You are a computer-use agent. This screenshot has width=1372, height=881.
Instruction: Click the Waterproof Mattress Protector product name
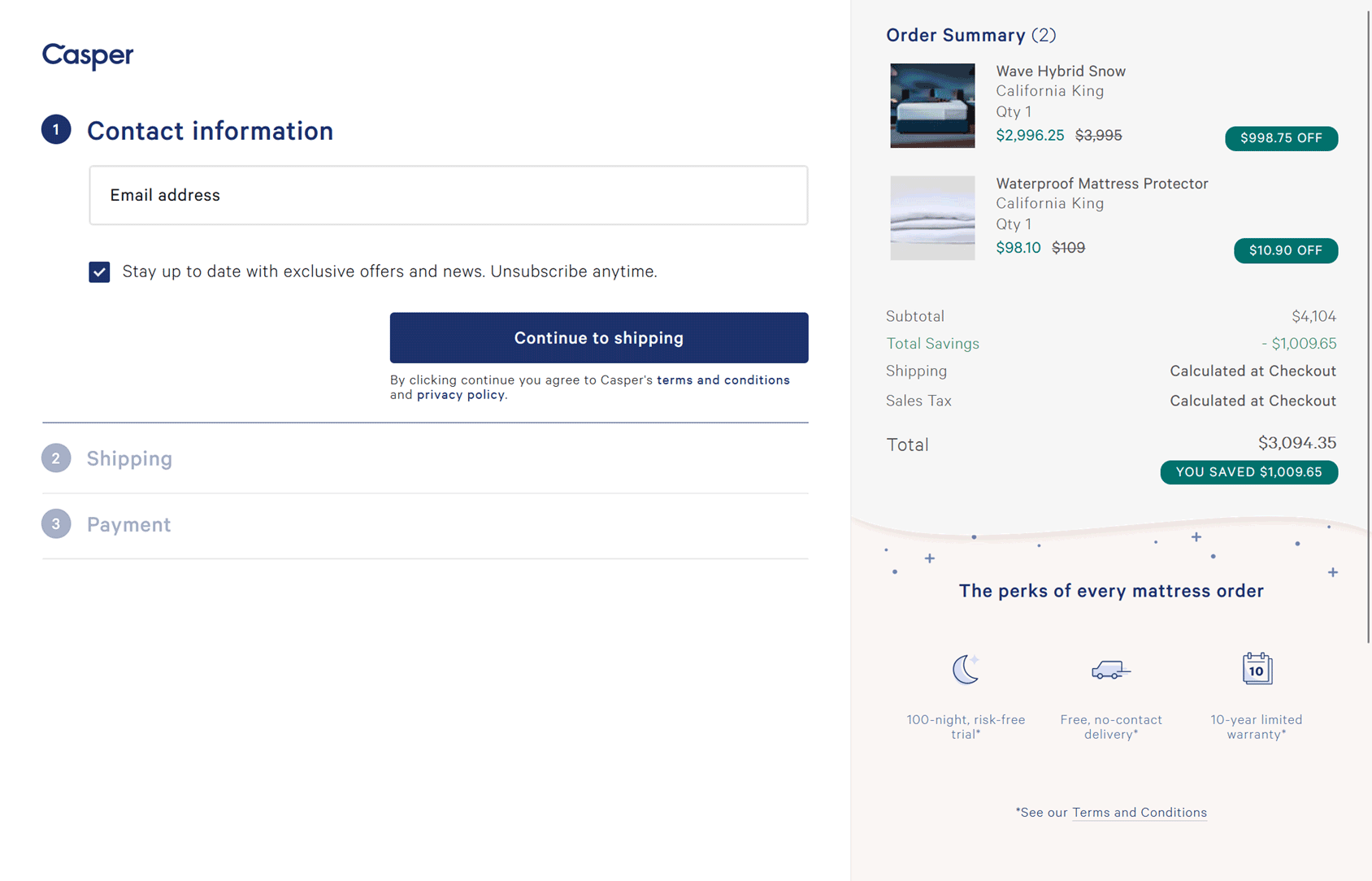coord(1102,184)
